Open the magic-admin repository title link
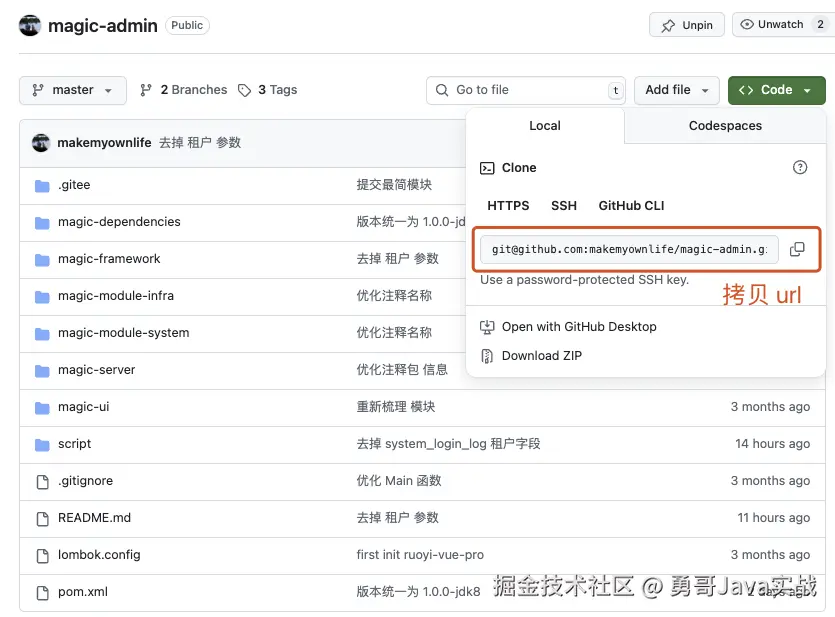This screenshot has height=617, width=835. pos(103,26)
